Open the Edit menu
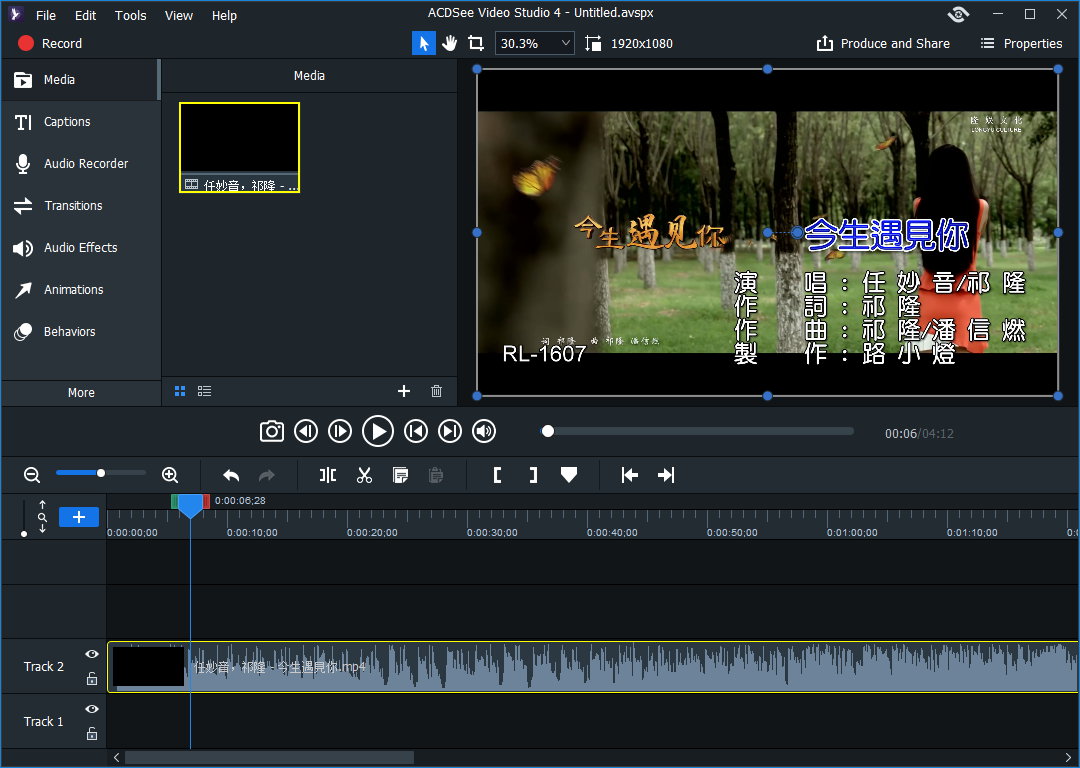This screenshot has height=768, width=1080. point(85,15)
